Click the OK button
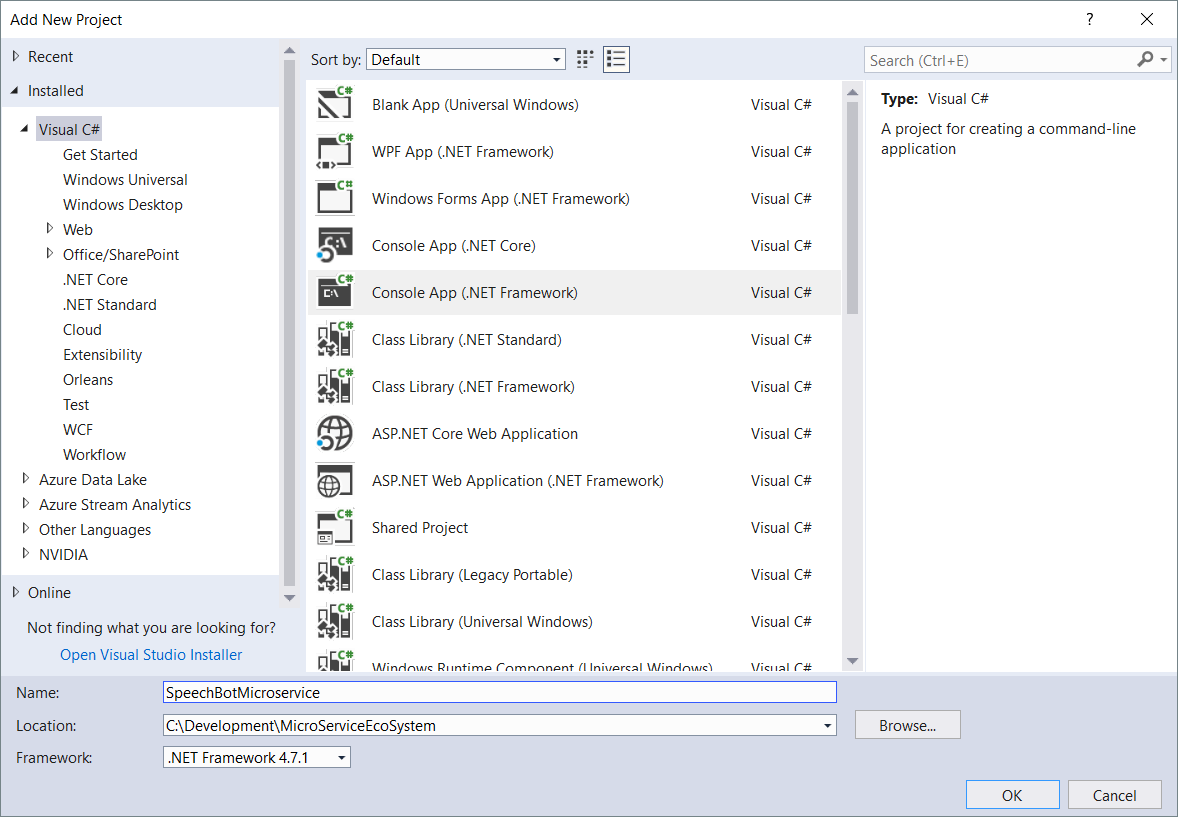Screen dimensions: 1178x817 (1012, 795)
